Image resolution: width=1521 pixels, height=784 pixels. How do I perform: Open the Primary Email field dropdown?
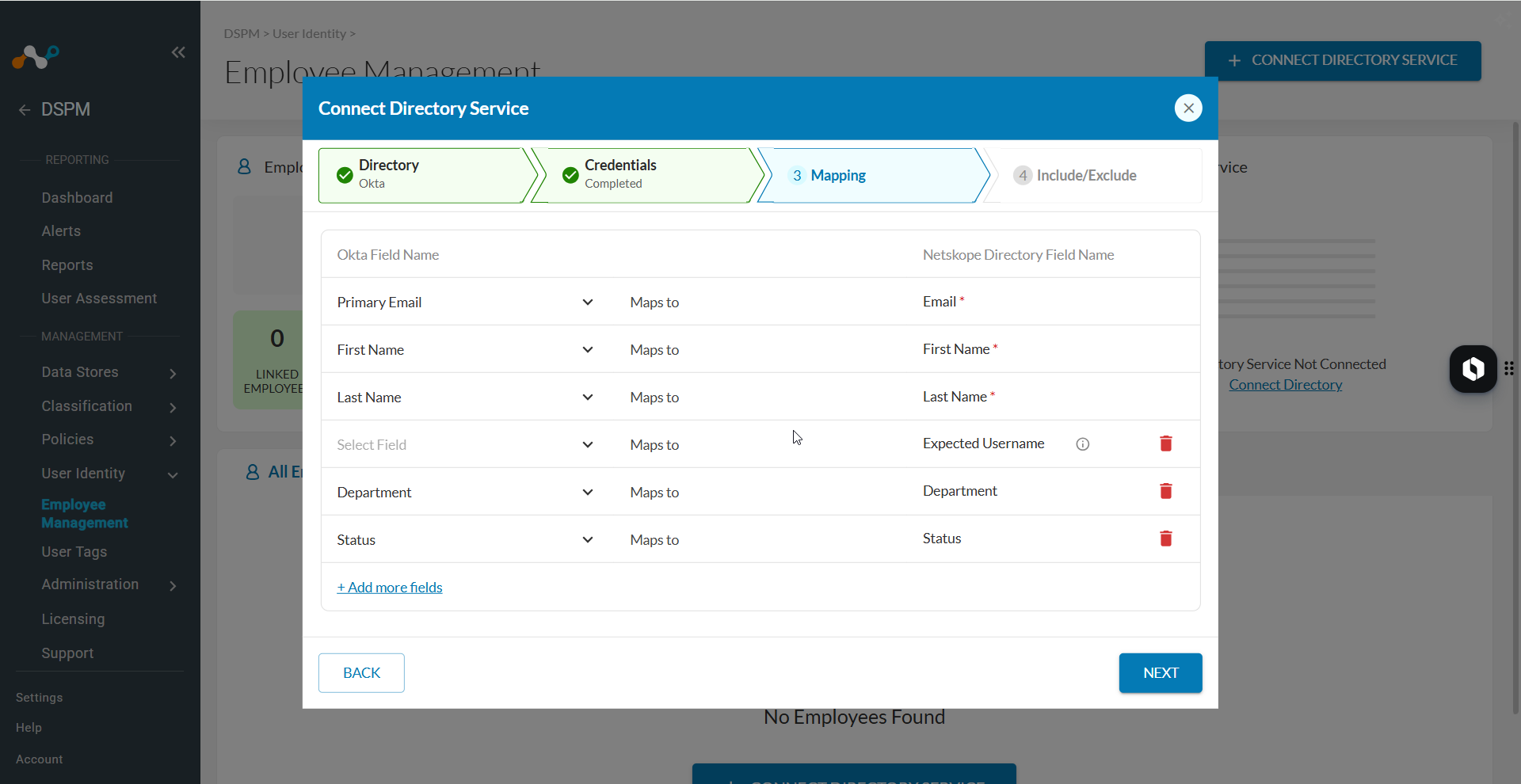465,302
